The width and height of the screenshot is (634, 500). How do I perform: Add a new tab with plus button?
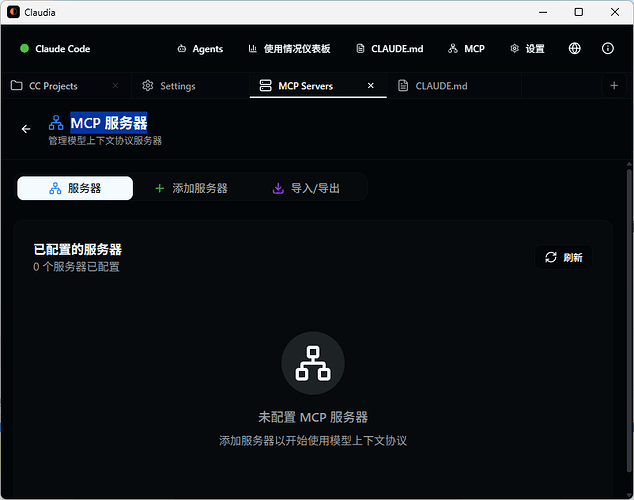pyautogui.click(x=614, y=86)
